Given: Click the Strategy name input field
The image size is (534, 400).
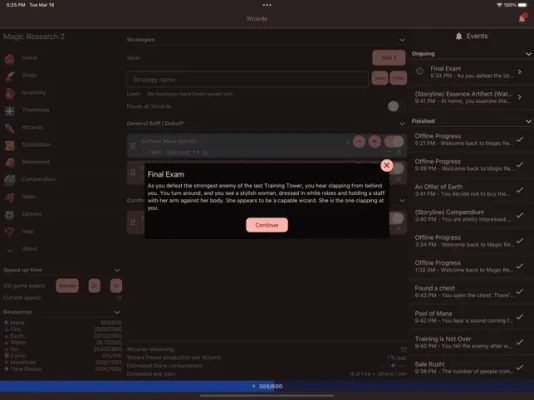Looking at the screenshot, I should pyautogui.click(x=248, y=79).
